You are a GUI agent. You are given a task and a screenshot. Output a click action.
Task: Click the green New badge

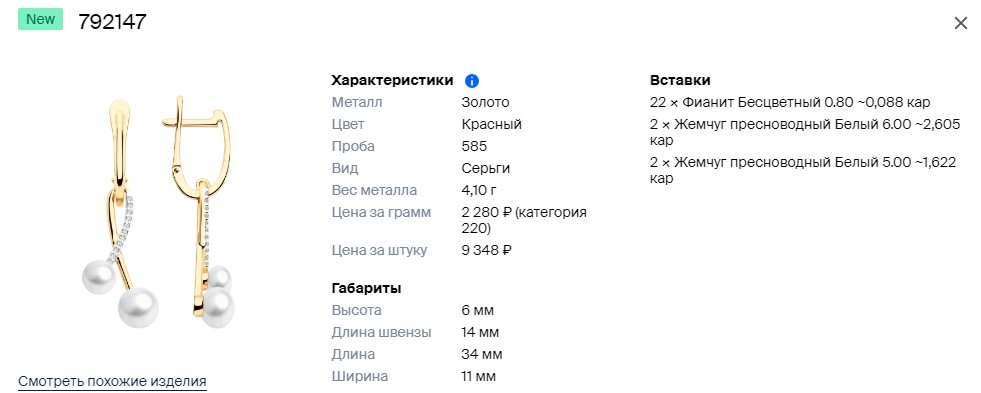tap(40, 19)
